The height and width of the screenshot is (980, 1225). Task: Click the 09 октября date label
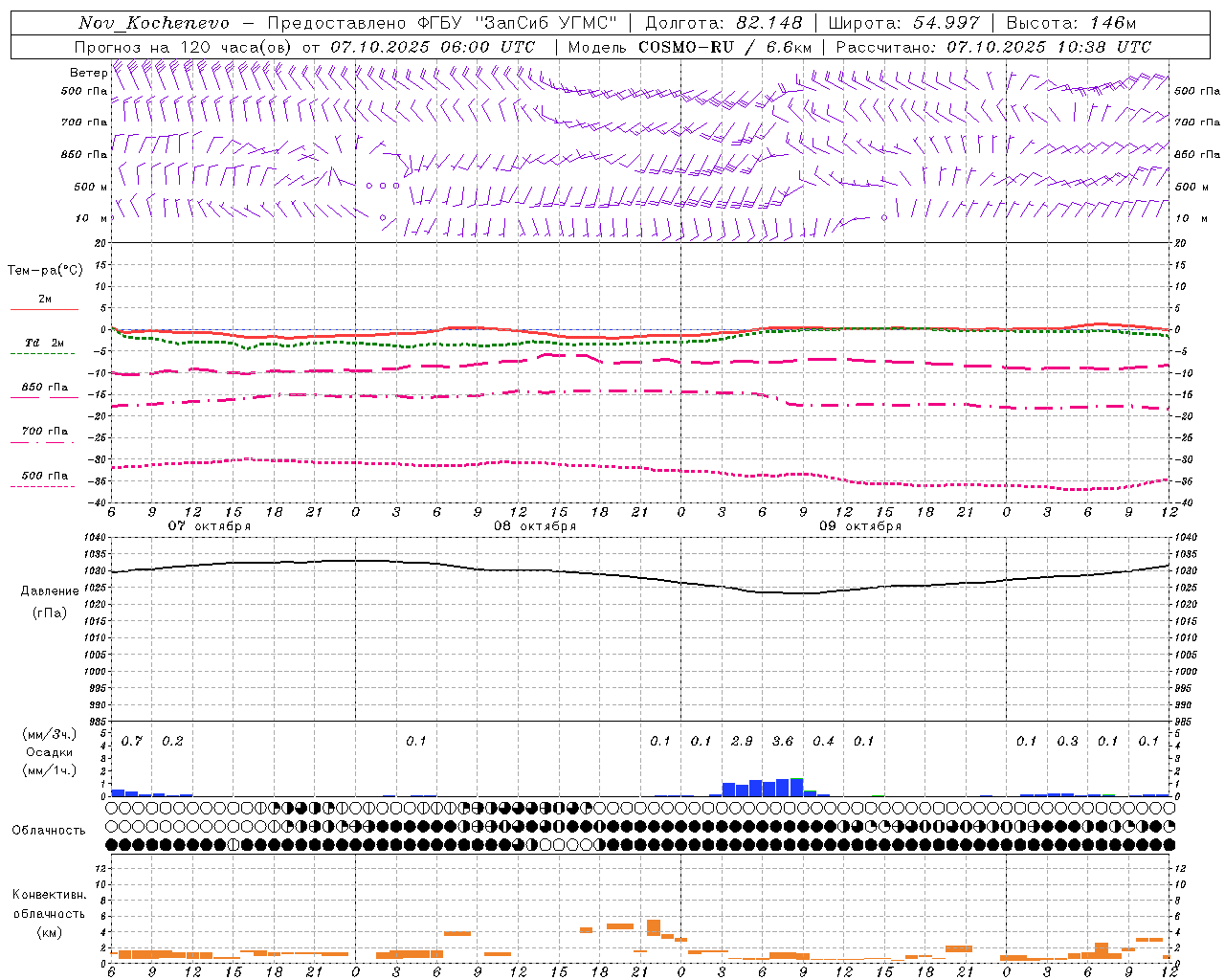tap(860, 526)
